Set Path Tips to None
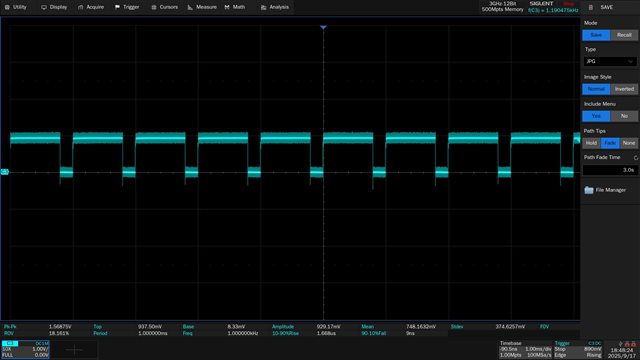Screen dimensions: 640x360 coord(629,143)
